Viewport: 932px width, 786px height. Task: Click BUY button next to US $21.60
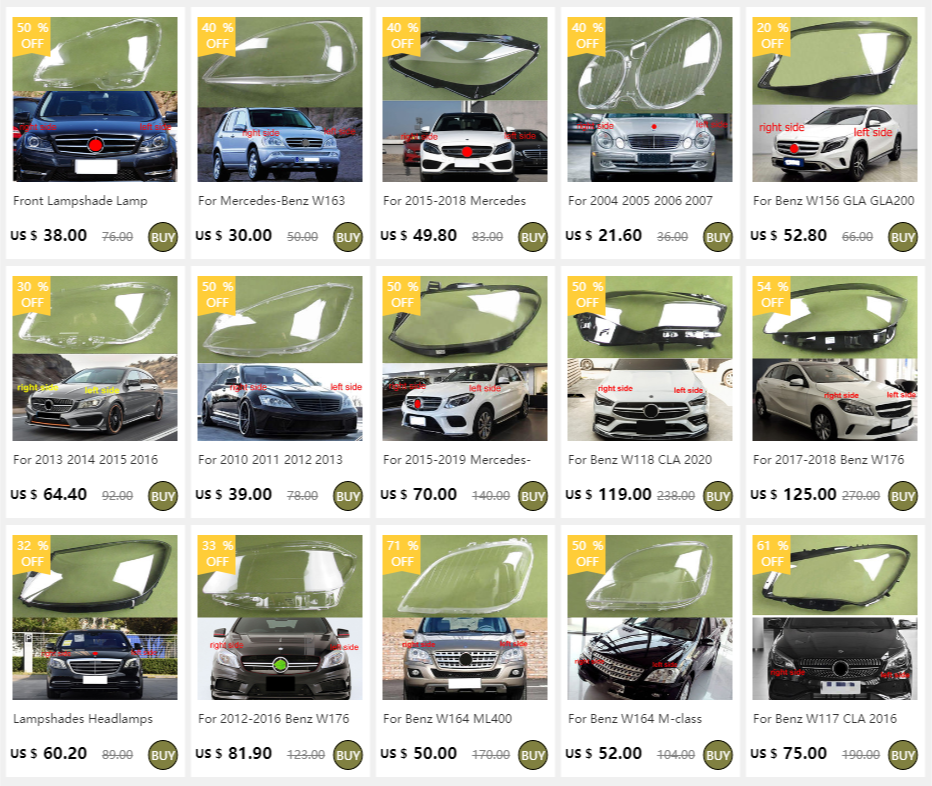(x=717, y=237)
